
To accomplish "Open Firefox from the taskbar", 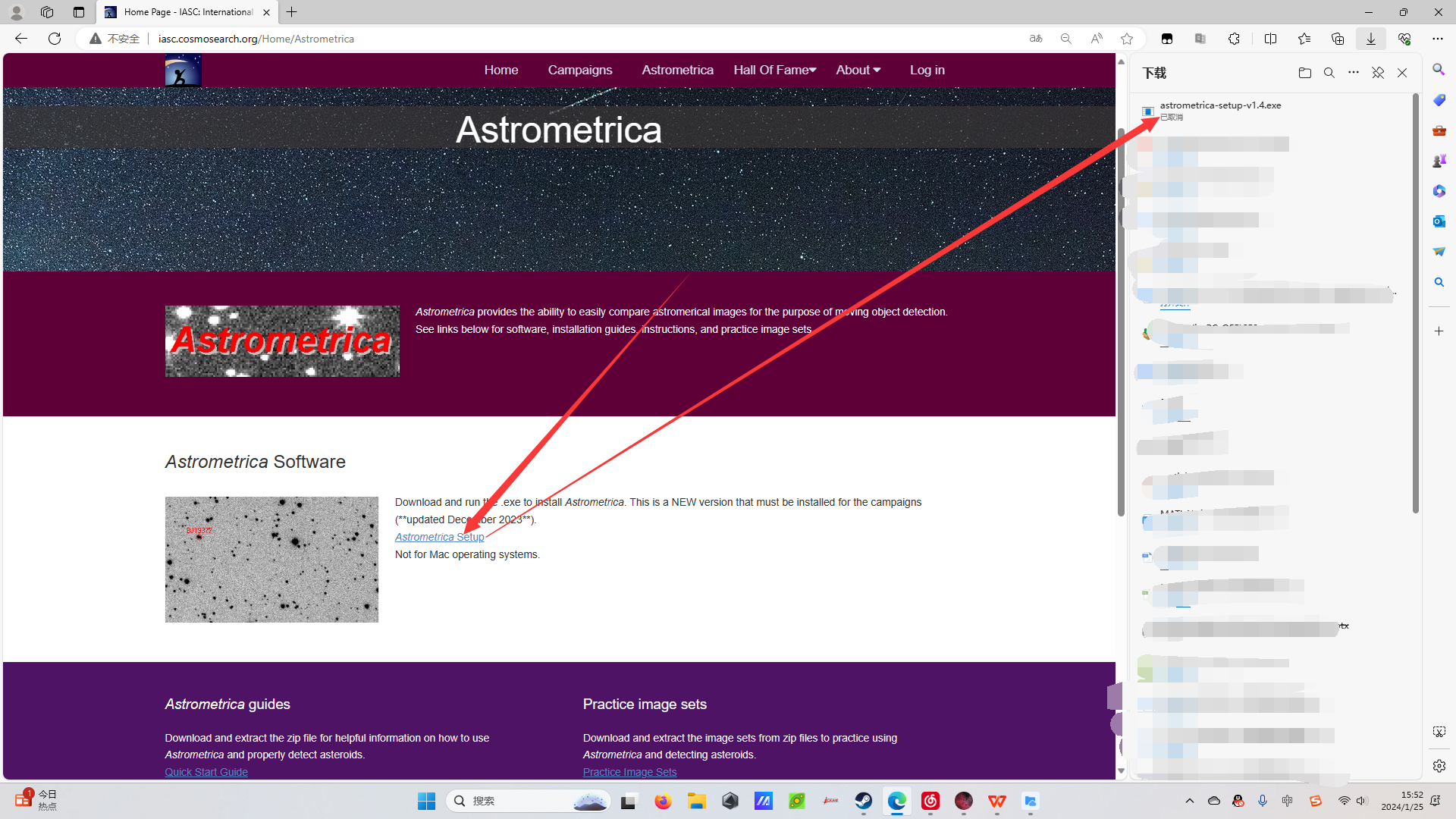I will [664, 801].
